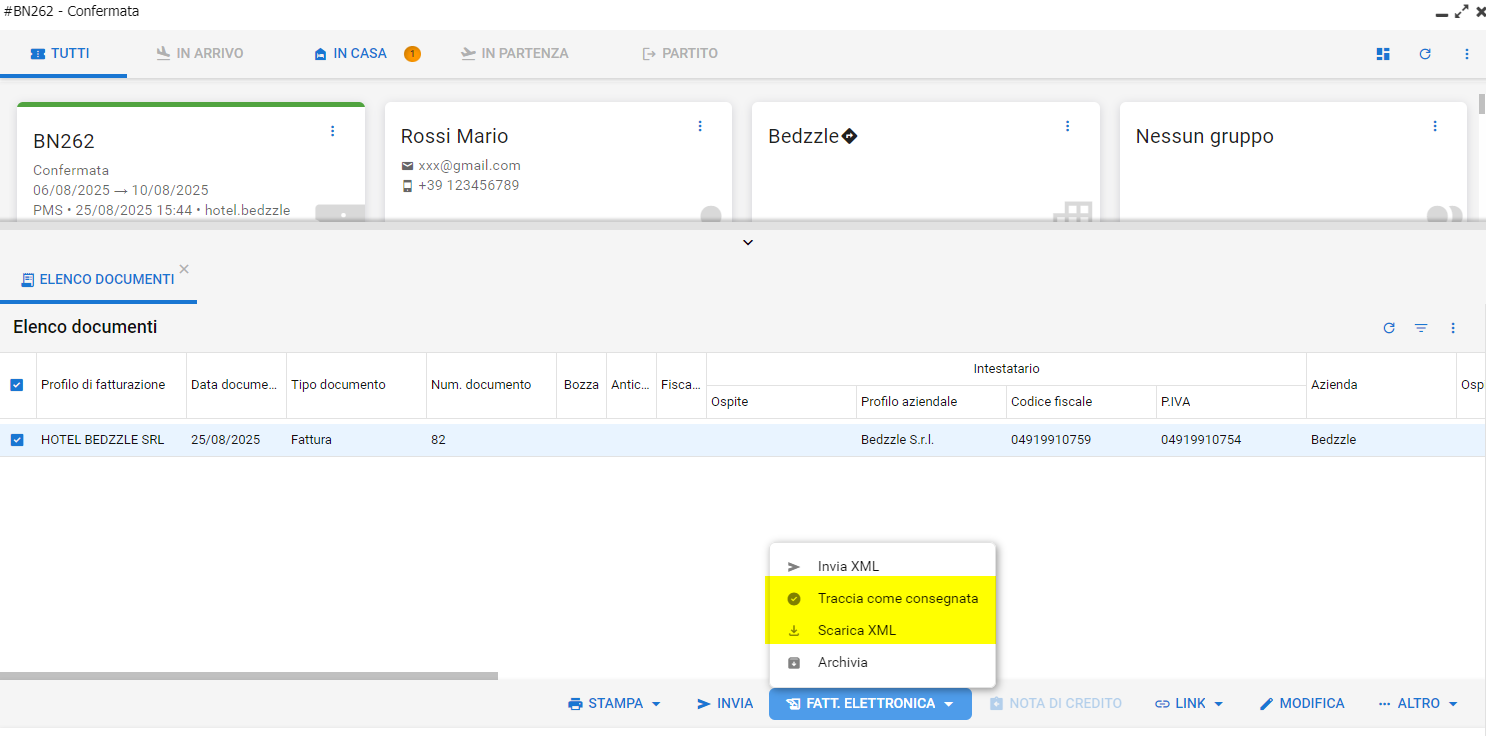Expand the Stampa dropdown
Image resolution: width=1486 pixels, height=736 pixels.
[x=615, y=704]
